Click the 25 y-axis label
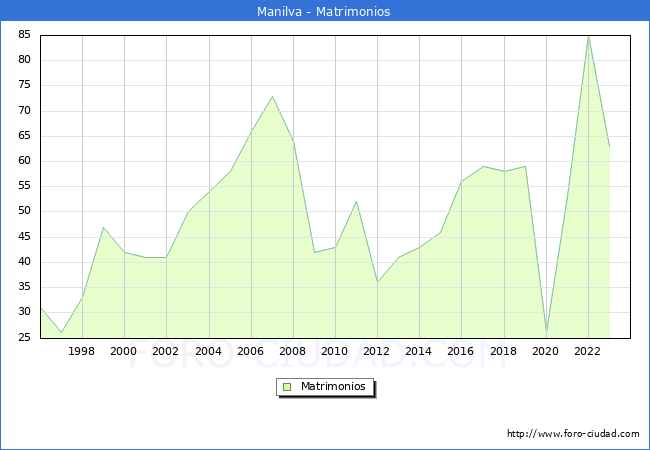Screen dimensions: 650x450 coord(23,337)
